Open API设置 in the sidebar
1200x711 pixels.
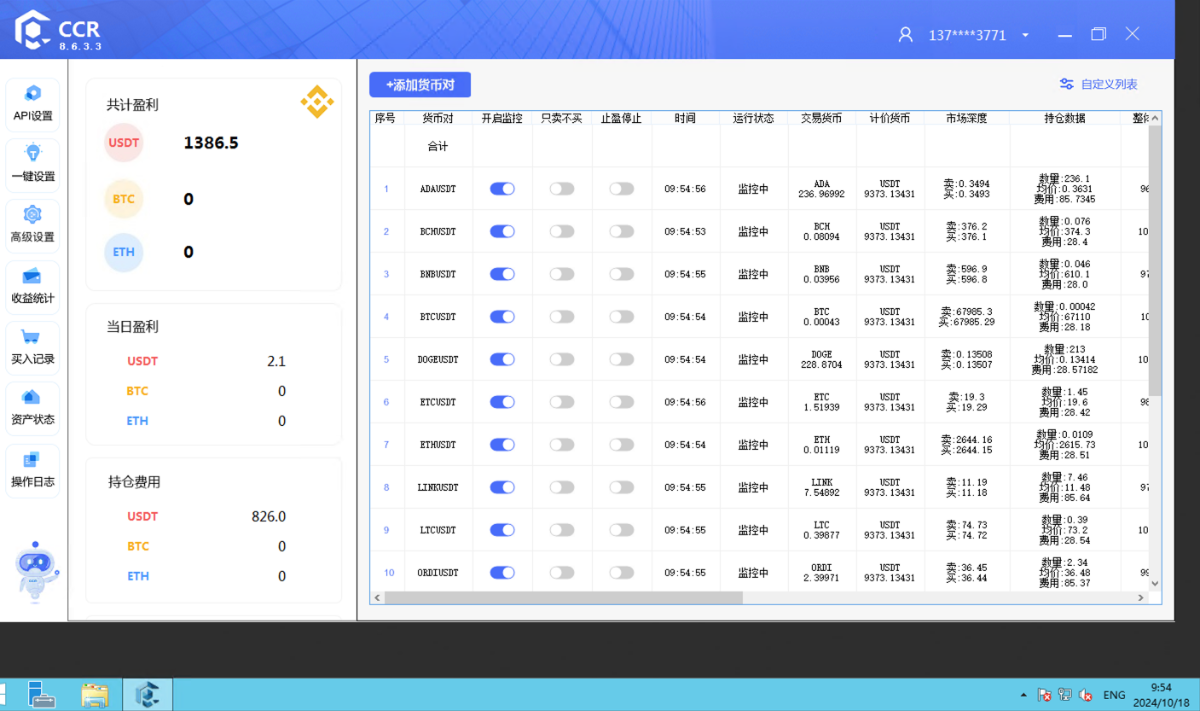tap(32, 104)
